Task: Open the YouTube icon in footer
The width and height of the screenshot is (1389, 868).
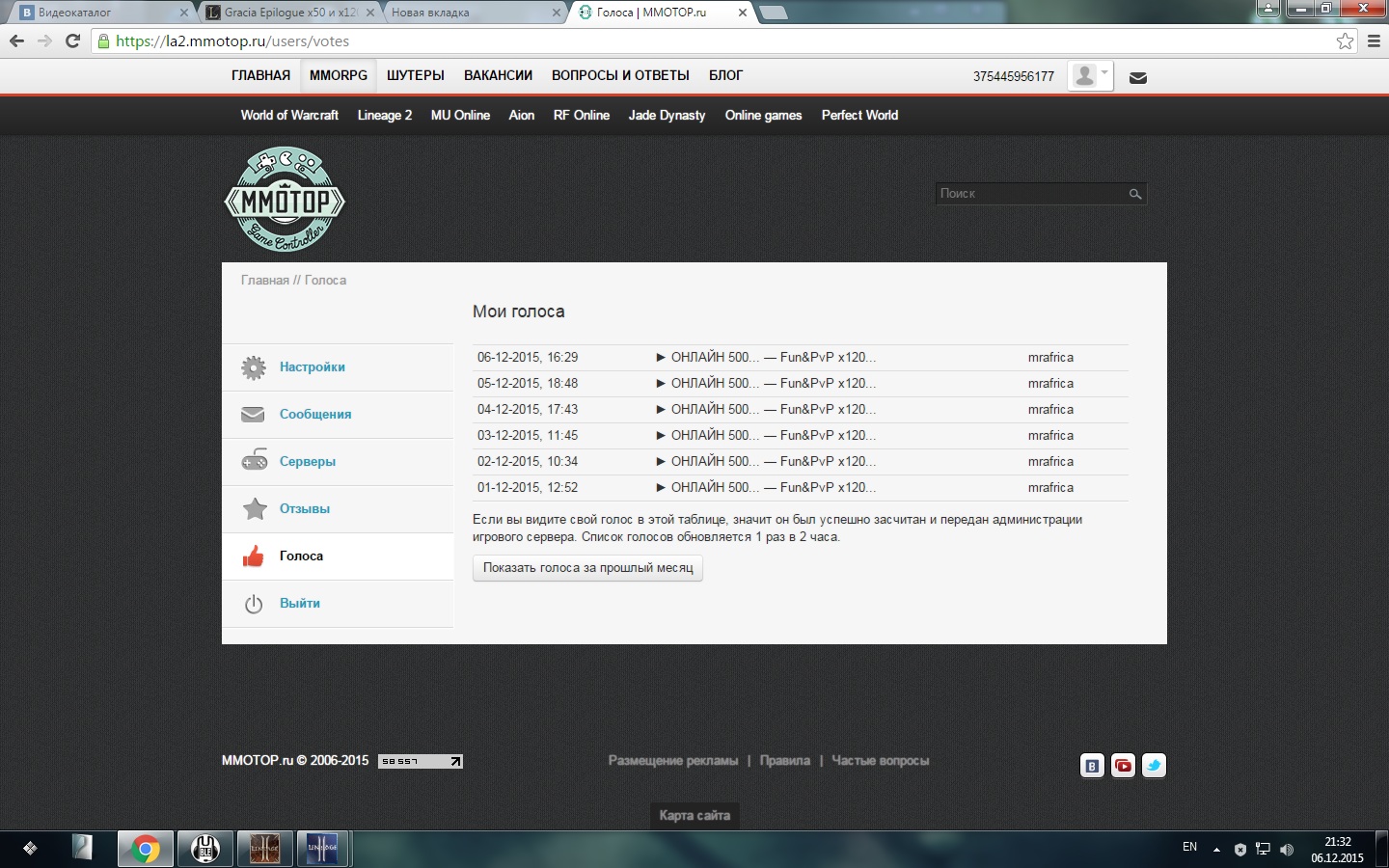Action: click(1123, 766)
